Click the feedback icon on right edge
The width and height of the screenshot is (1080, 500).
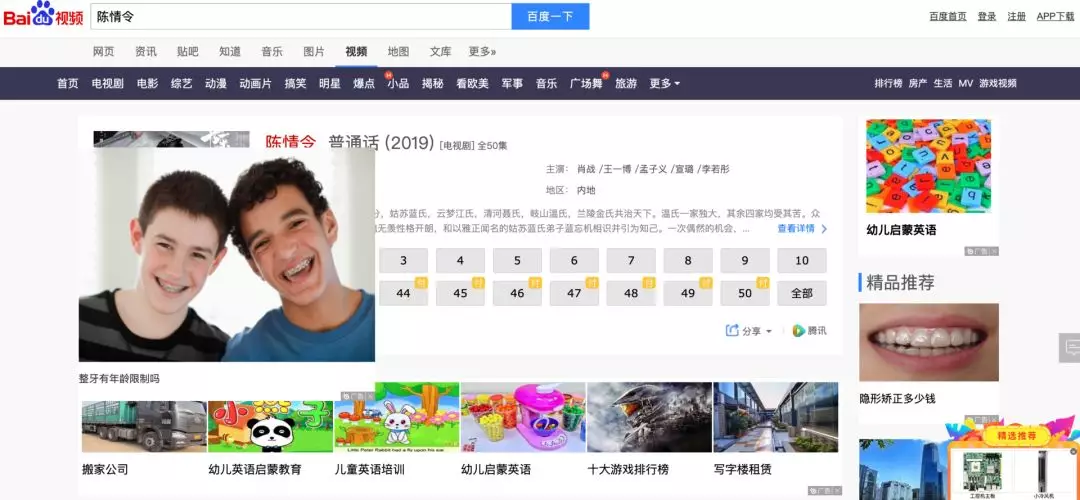(1070, 347)
